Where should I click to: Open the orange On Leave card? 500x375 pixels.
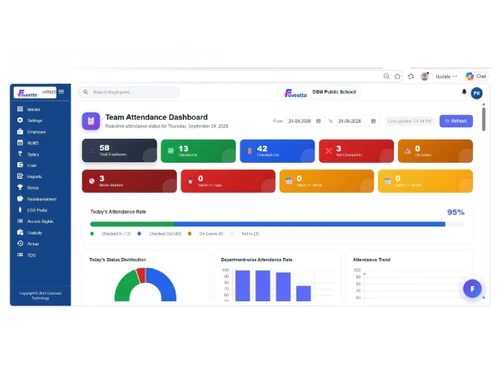[435, 151]
